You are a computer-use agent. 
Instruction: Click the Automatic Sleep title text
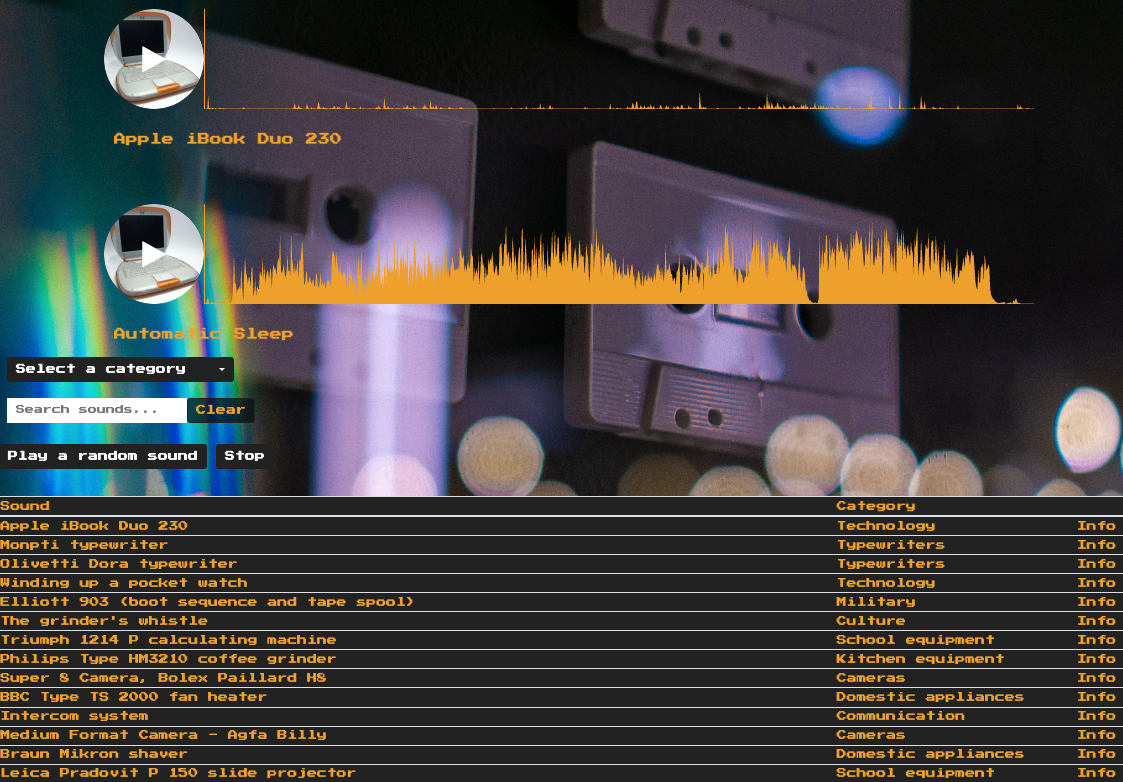coord(203,334)
